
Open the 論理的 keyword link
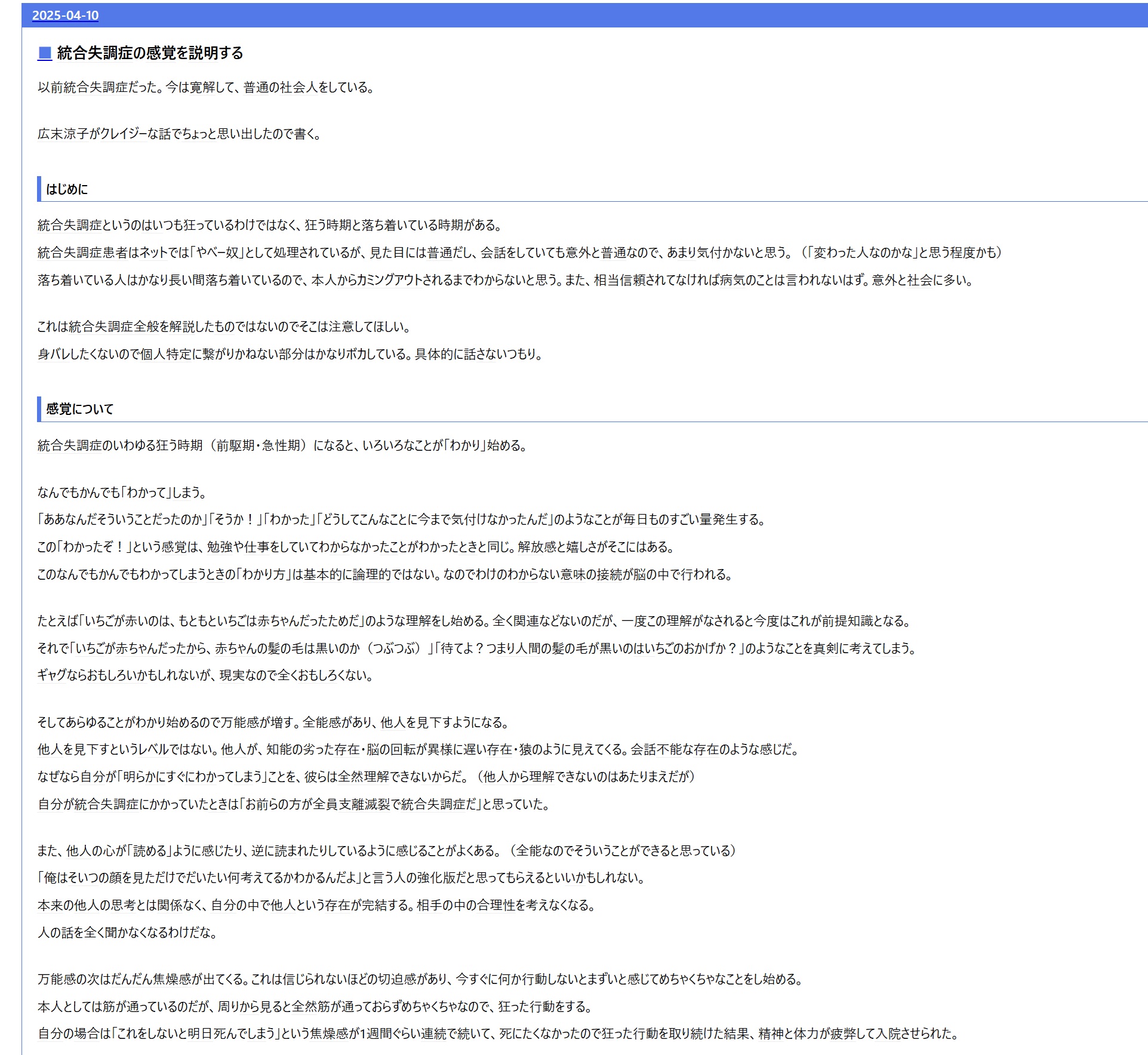pyautogui.click(x=371, y=574)
